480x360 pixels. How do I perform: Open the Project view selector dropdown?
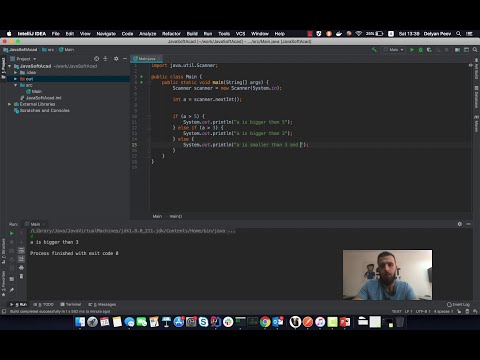tap(23, 59)
